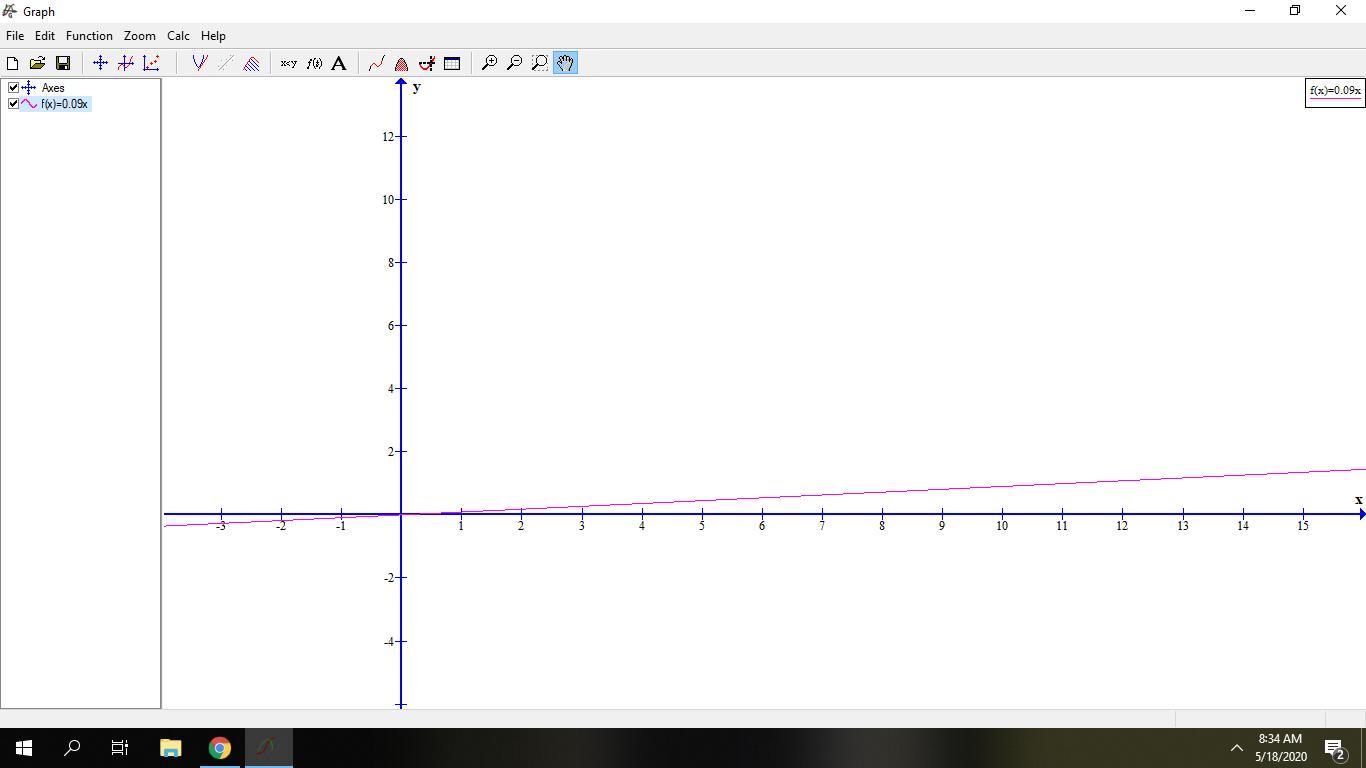Restore down the Graph window
The width and height of the screenshot is (1366, 768).
[1295, 11]
